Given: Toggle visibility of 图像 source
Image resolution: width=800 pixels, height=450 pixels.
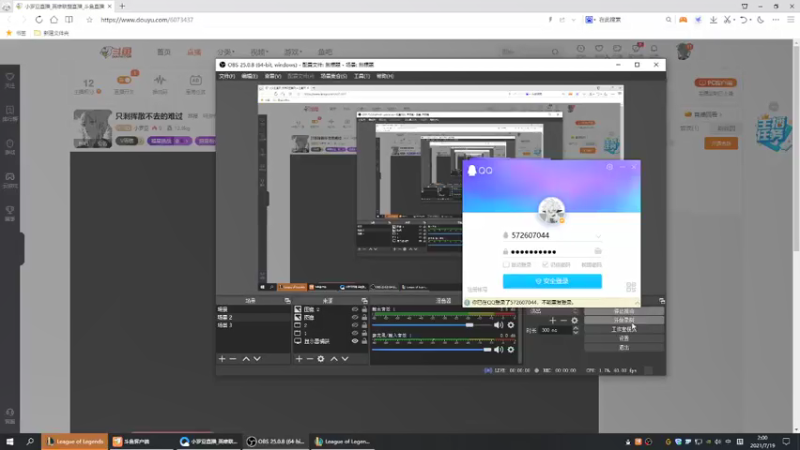Looking at the screenshot, I should [355, 317].
